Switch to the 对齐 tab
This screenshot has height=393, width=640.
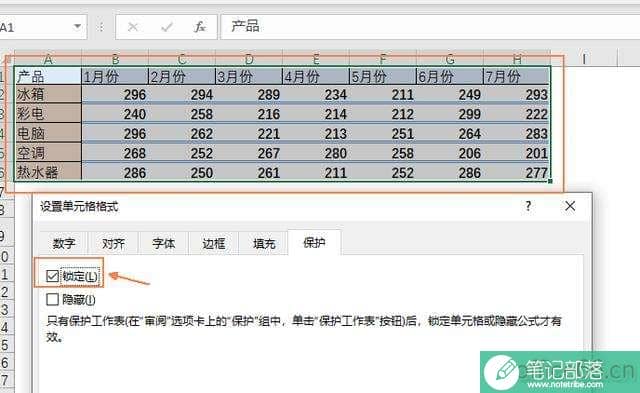point(113,244)
